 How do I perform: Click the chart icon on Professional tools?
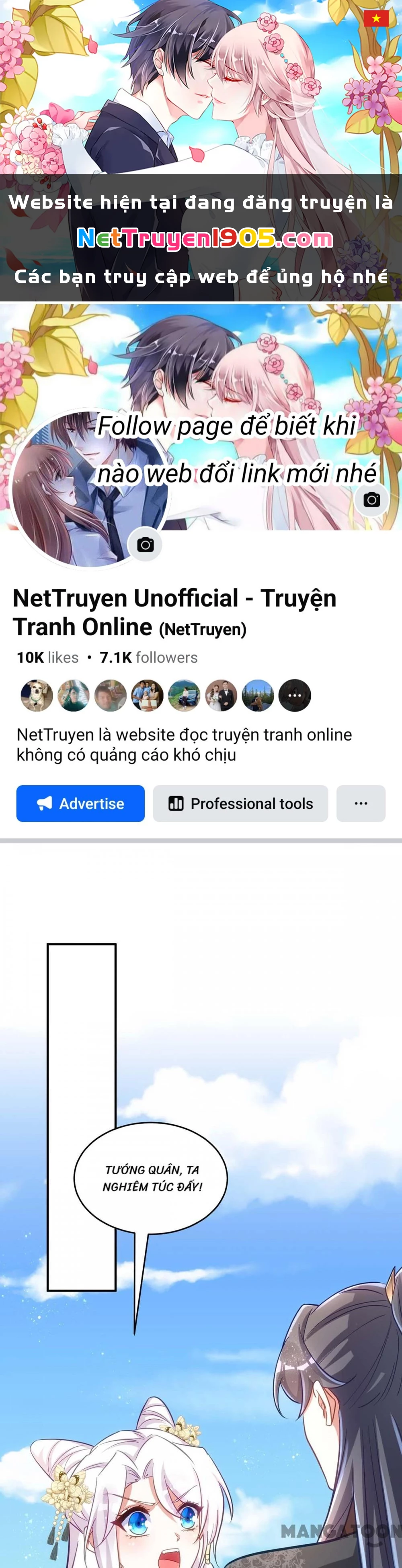point(176,803)
